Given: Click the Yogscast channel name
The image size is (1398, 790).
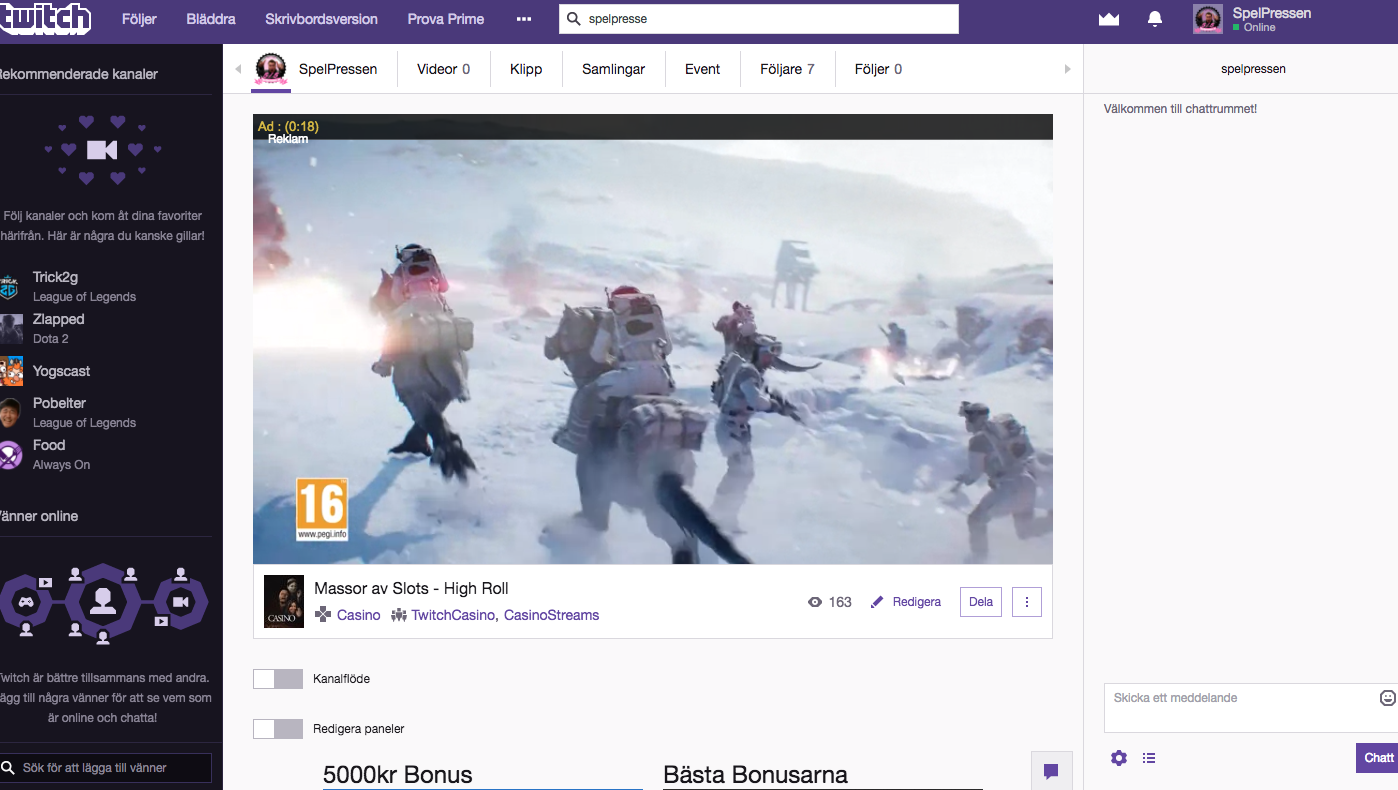Looking at the screenshot, I should click(61, 371).
